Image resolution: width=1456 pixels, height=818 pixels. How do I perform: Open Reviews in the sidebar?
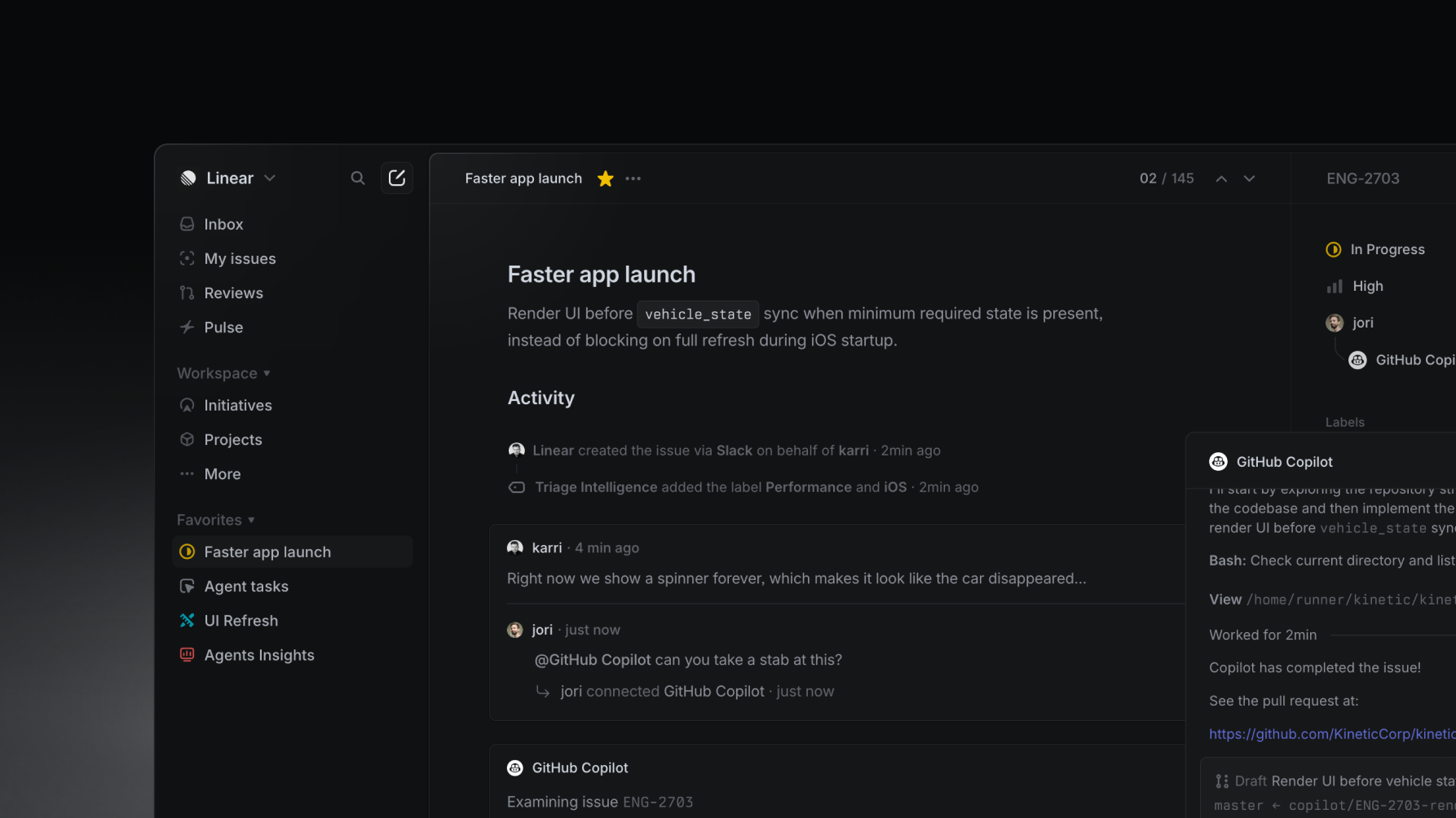click(x=293, y=292)
